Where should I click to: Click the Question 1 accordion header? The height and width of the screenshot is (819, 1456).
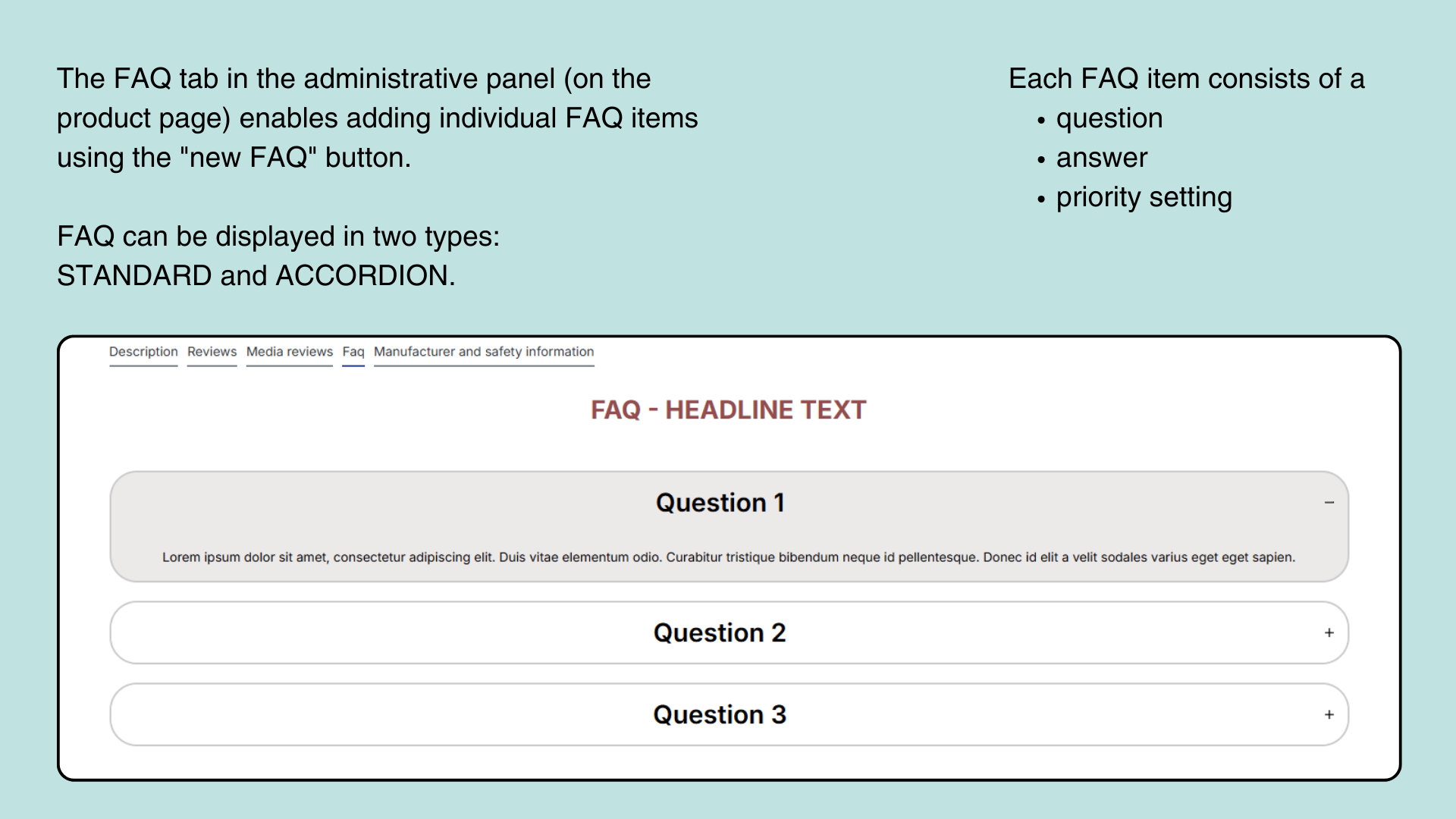click(x=720, y=503)
